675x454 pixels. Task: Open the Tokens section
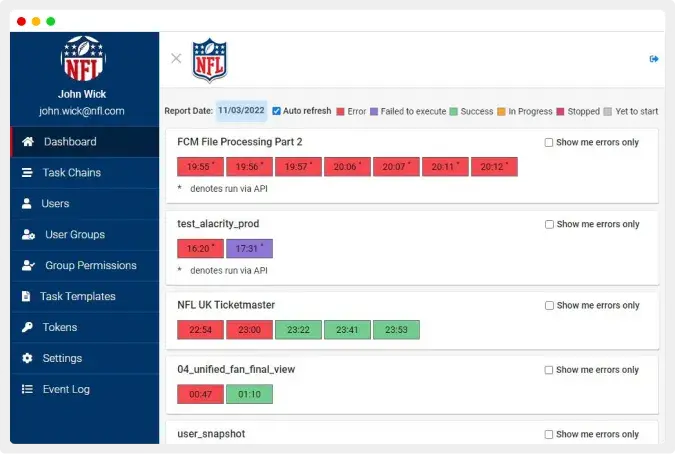(84, 327)
